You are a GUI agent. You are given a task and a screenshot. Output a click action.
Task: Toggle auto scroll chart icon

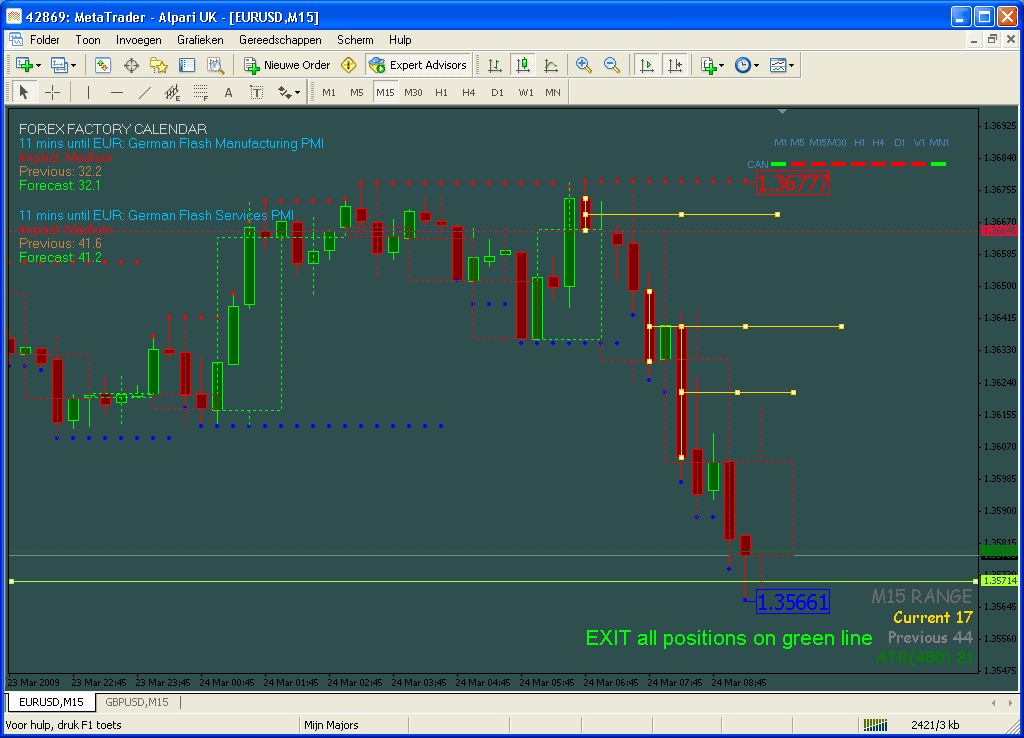[647, 65]
